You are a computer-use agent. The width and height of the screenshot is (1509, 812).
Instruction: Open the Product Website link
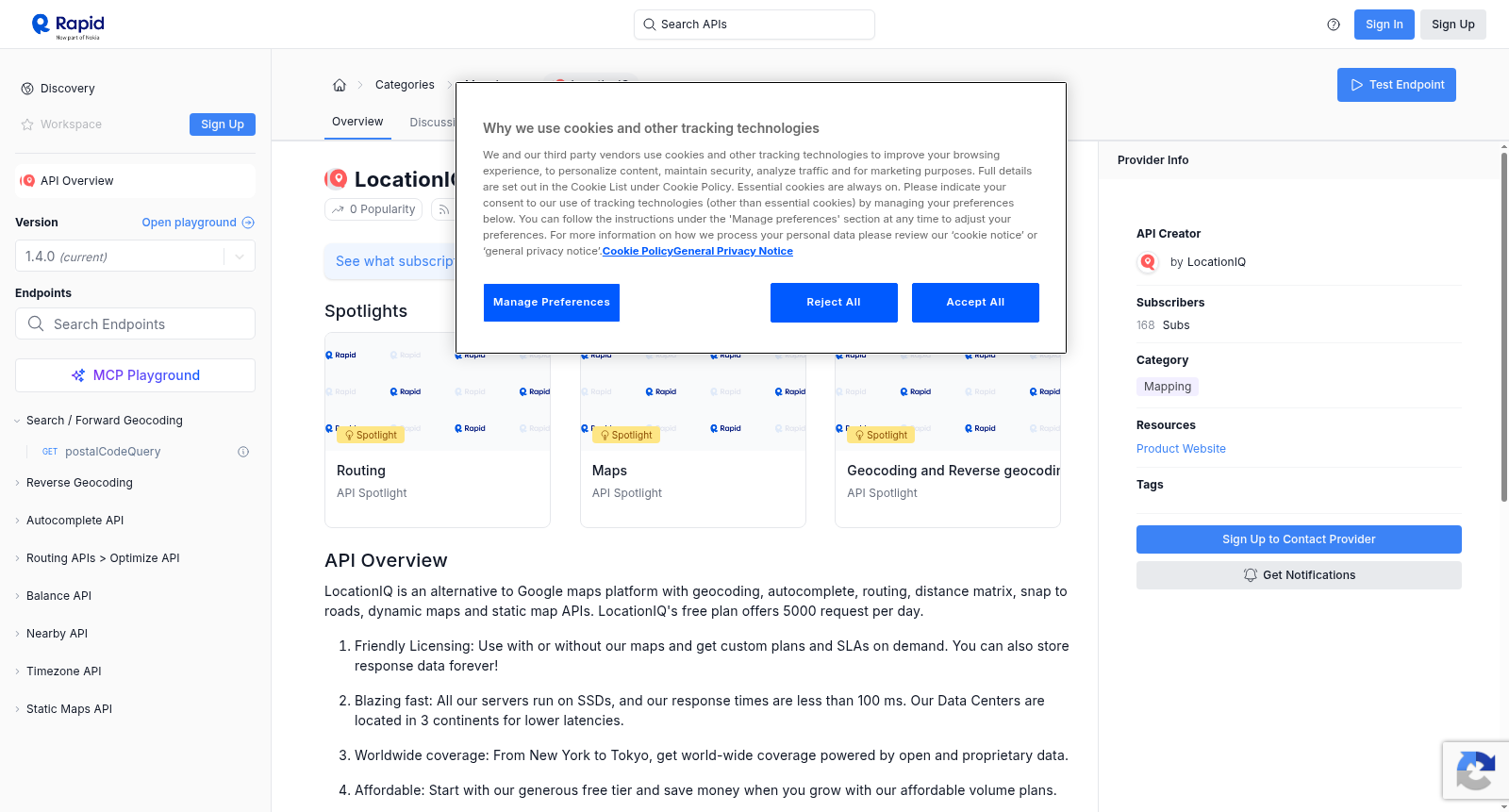coord(1181,449)
